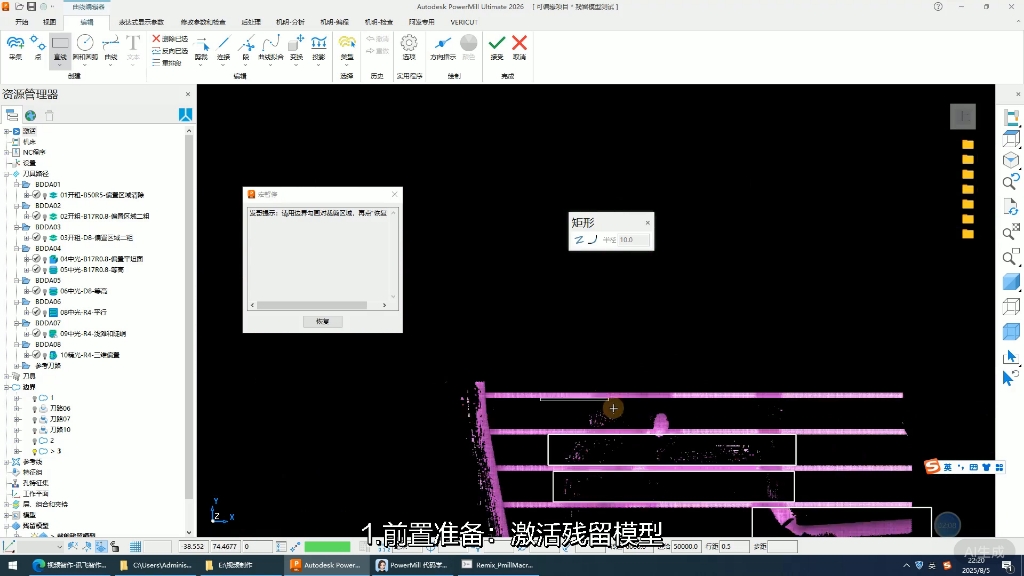
Task: Cancel curve editor with red X
Action: pyautogui.click(x=520, y=48)
